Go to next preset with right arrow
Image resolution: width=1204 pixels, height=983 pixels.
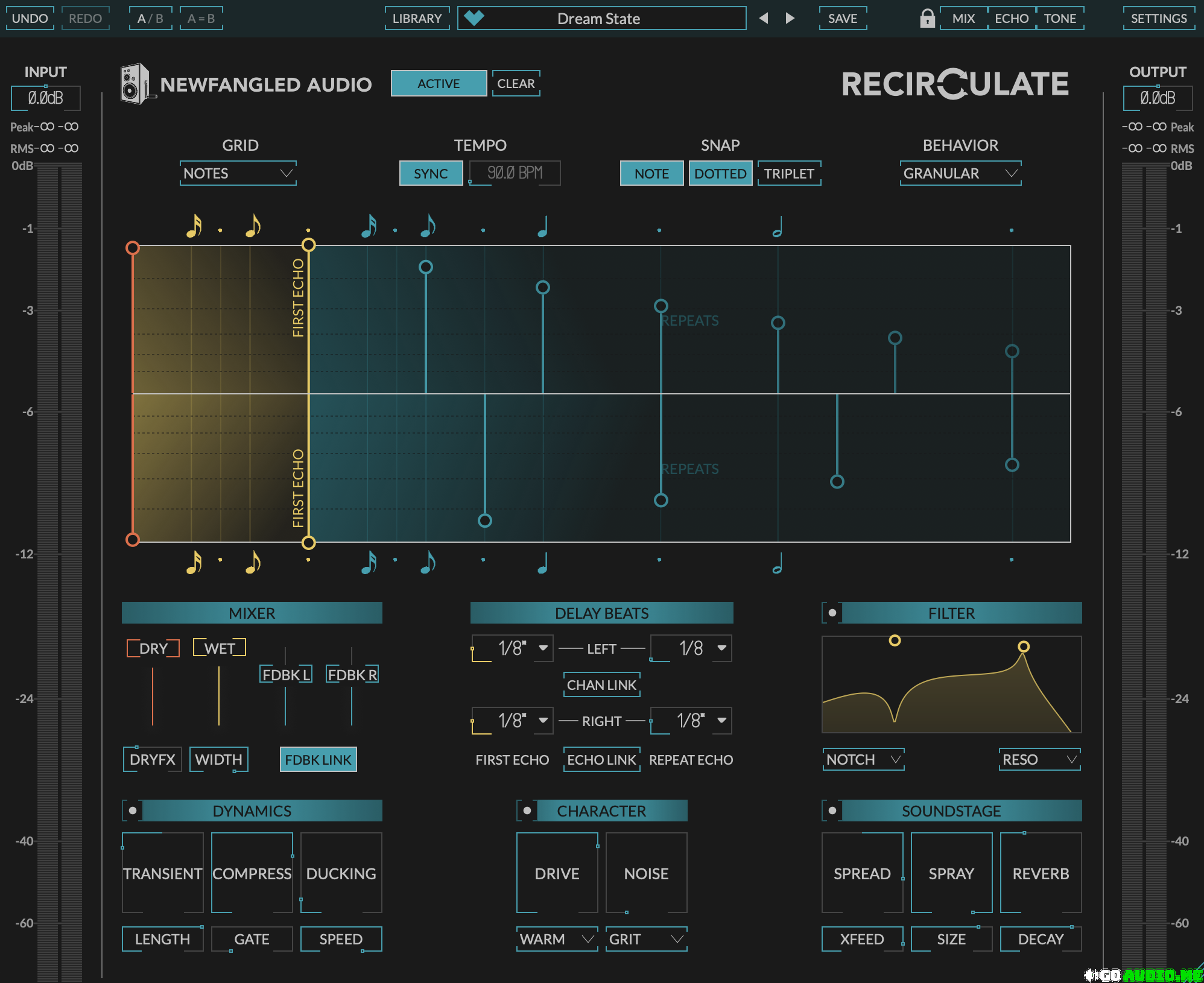click(790, 18)
